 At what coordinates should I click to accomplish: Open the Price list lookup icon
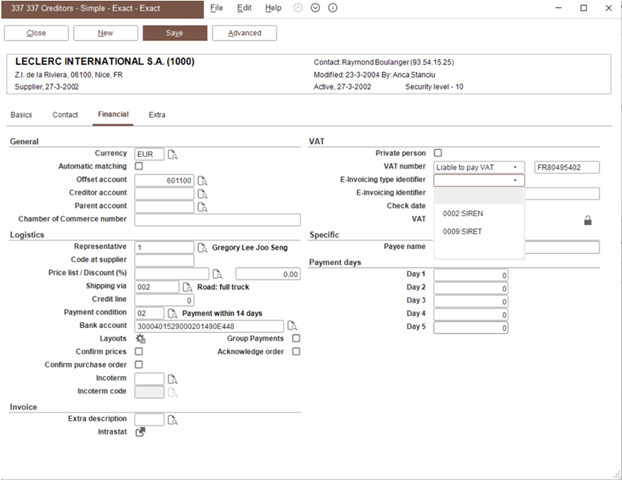tap(217, 274)
